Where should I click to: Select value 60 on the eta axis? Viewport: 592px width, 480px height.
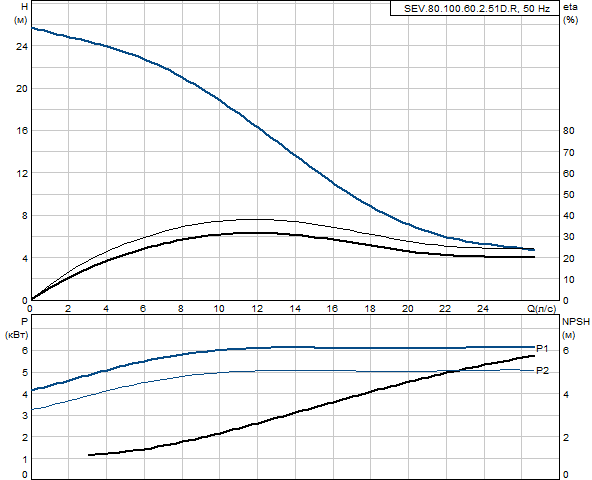pos(569,174)
